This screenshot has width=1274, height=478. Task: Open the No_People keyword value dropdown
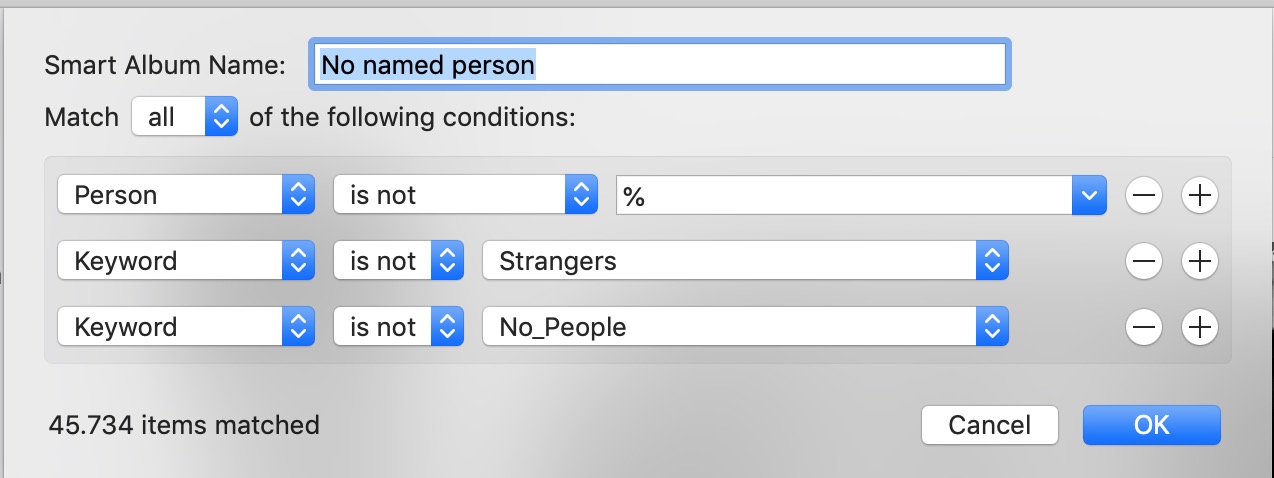744,327
